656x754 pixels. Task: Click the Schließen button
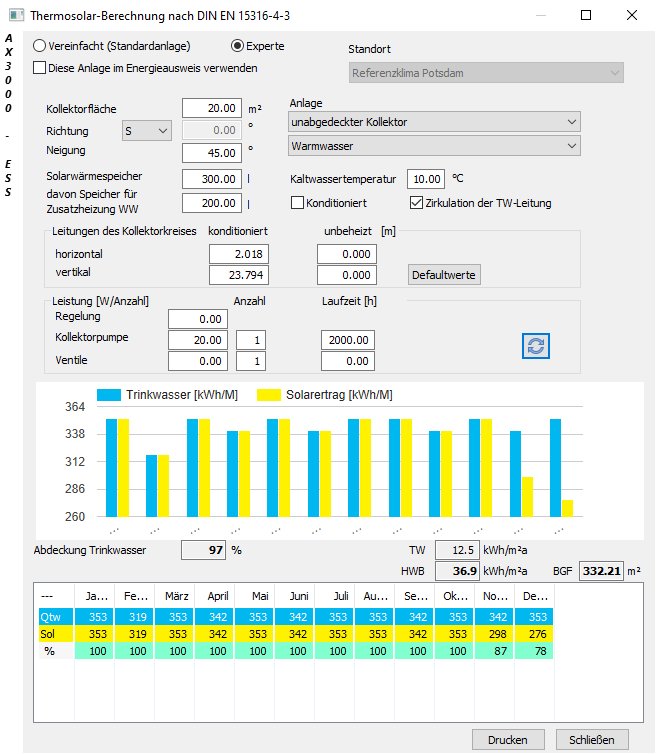pos(592,740)
